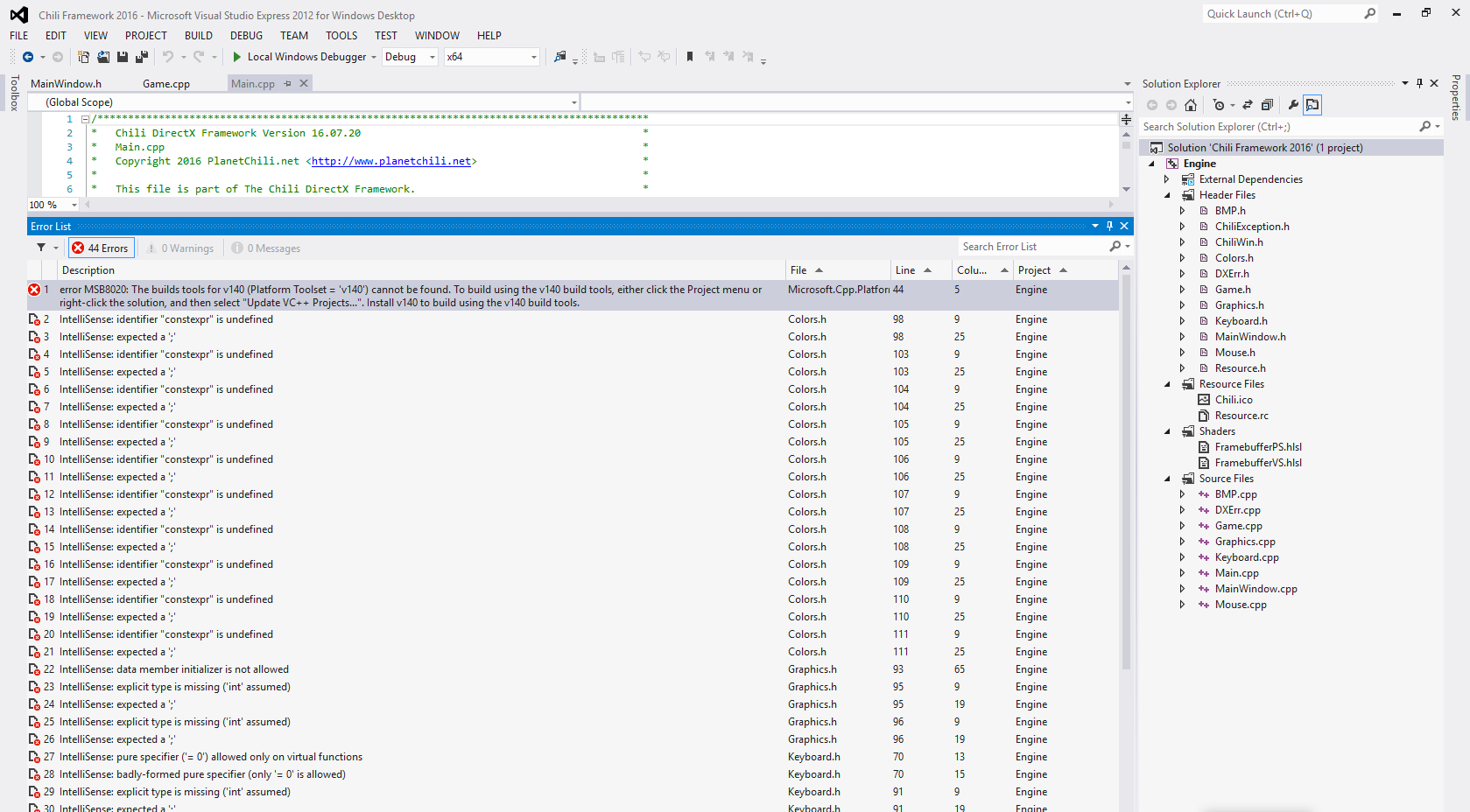Viewport: 1470px width, 812px height.
Task: Open the Toolbox side tab
Action: point(14,93)
